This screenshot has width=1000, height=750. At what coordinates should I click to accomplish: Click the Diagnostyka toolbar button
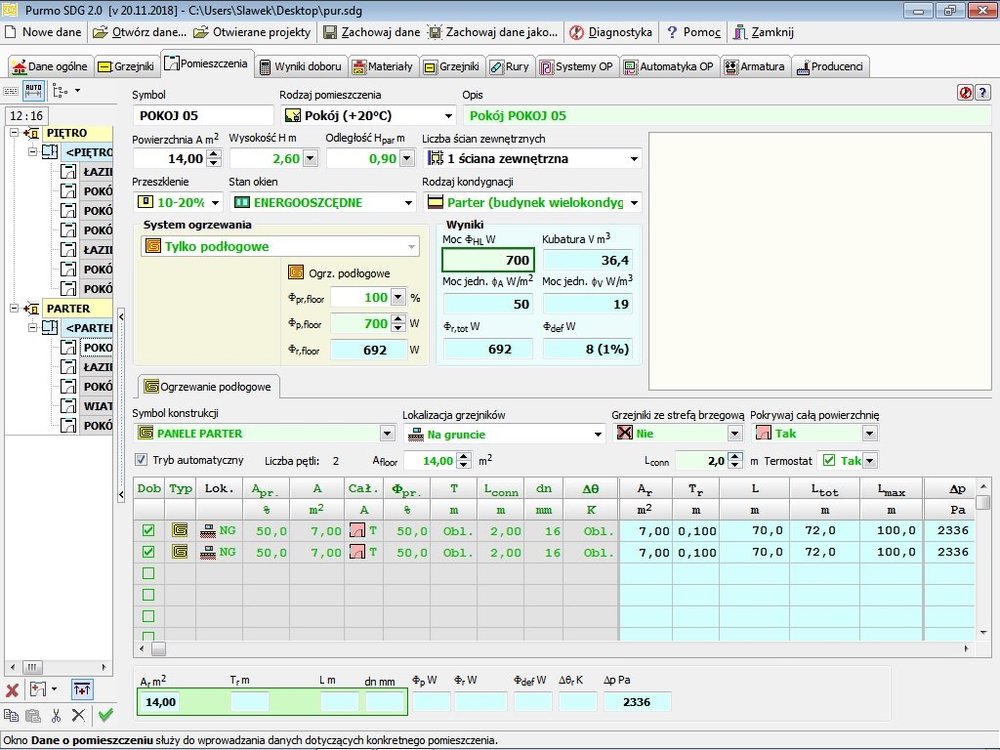pos(610,32)
